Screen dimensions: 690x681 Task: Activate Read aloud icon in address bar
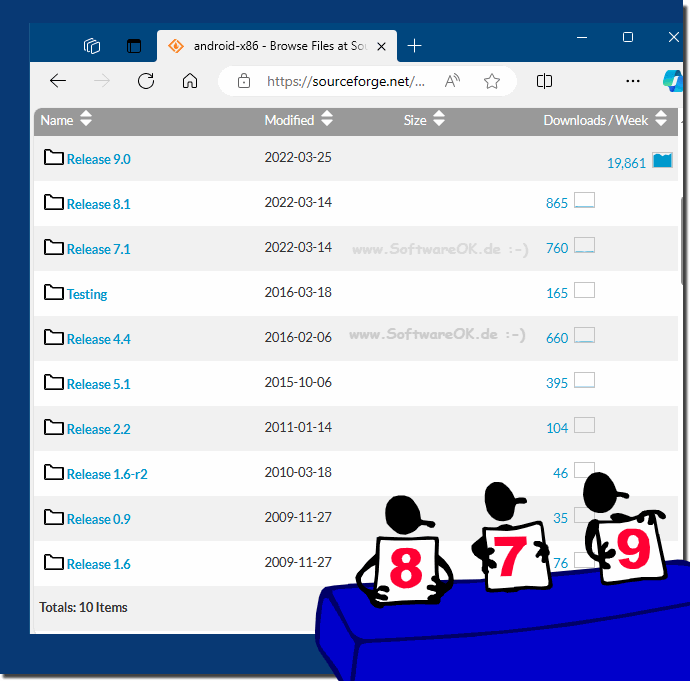coord(452,81)
